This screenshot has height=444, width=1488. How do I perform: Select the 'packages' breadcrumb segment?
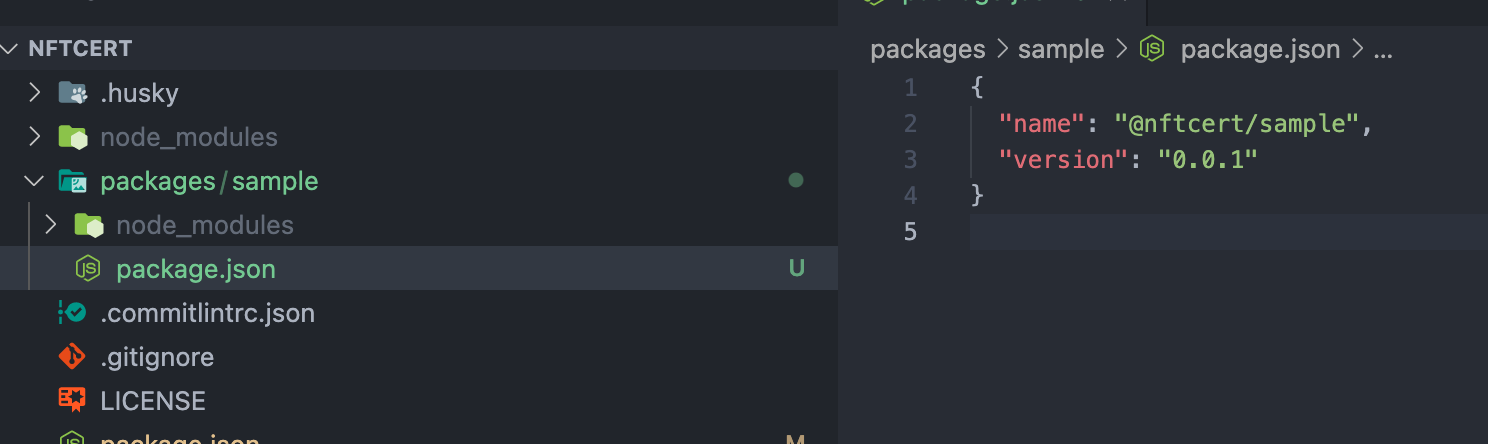tap(928, 49)
